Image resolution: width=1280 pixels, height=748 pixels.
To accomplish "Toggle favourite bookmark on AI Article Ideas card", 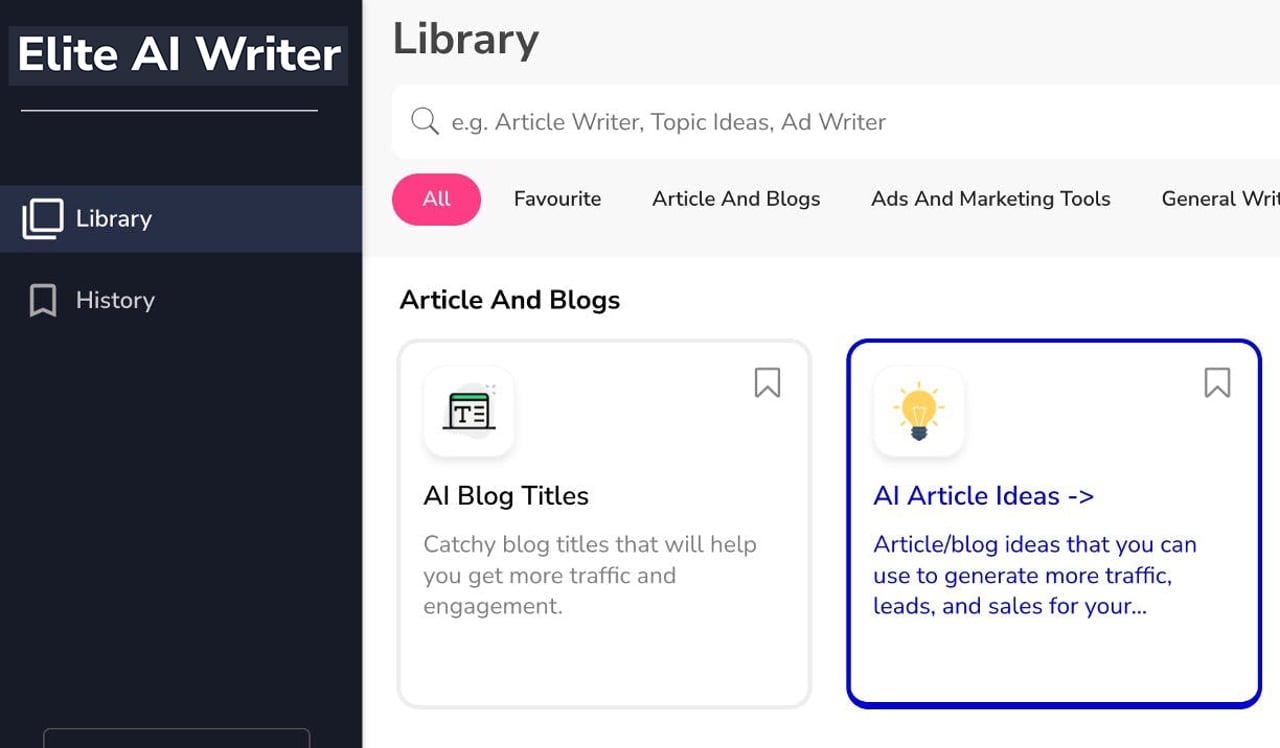I will tap(1217, 383).
